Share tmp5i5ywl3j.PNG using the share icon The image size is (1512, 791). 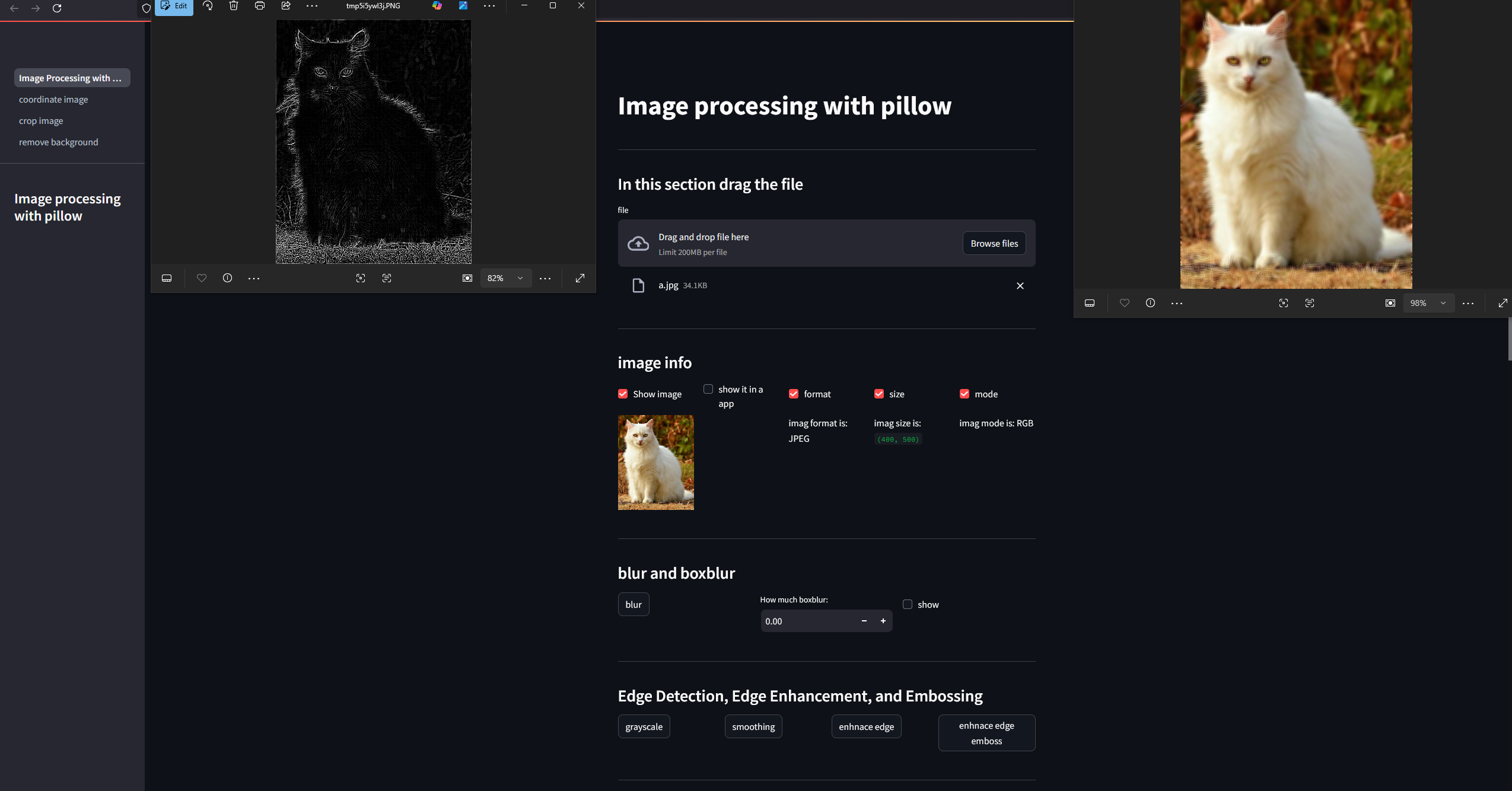pyautogui.click(x=286, y=6)
